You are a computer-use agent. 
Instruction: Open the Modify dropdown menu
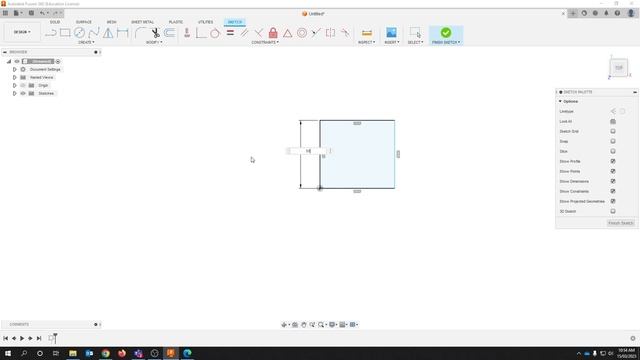(x=154, y=42)
